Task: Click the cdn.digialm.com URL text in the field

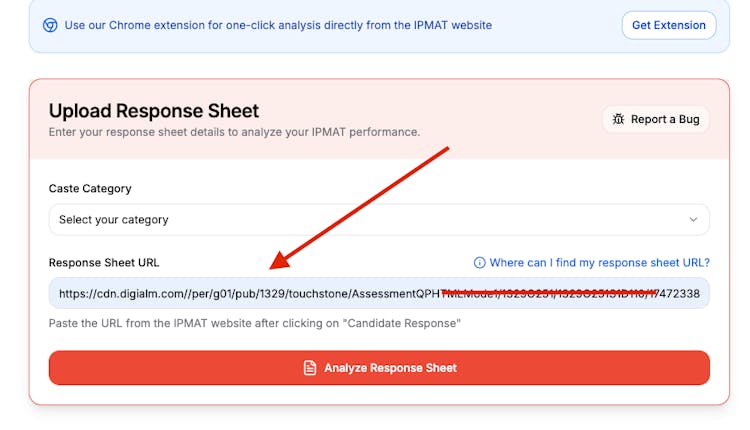Action: [250, 293]
